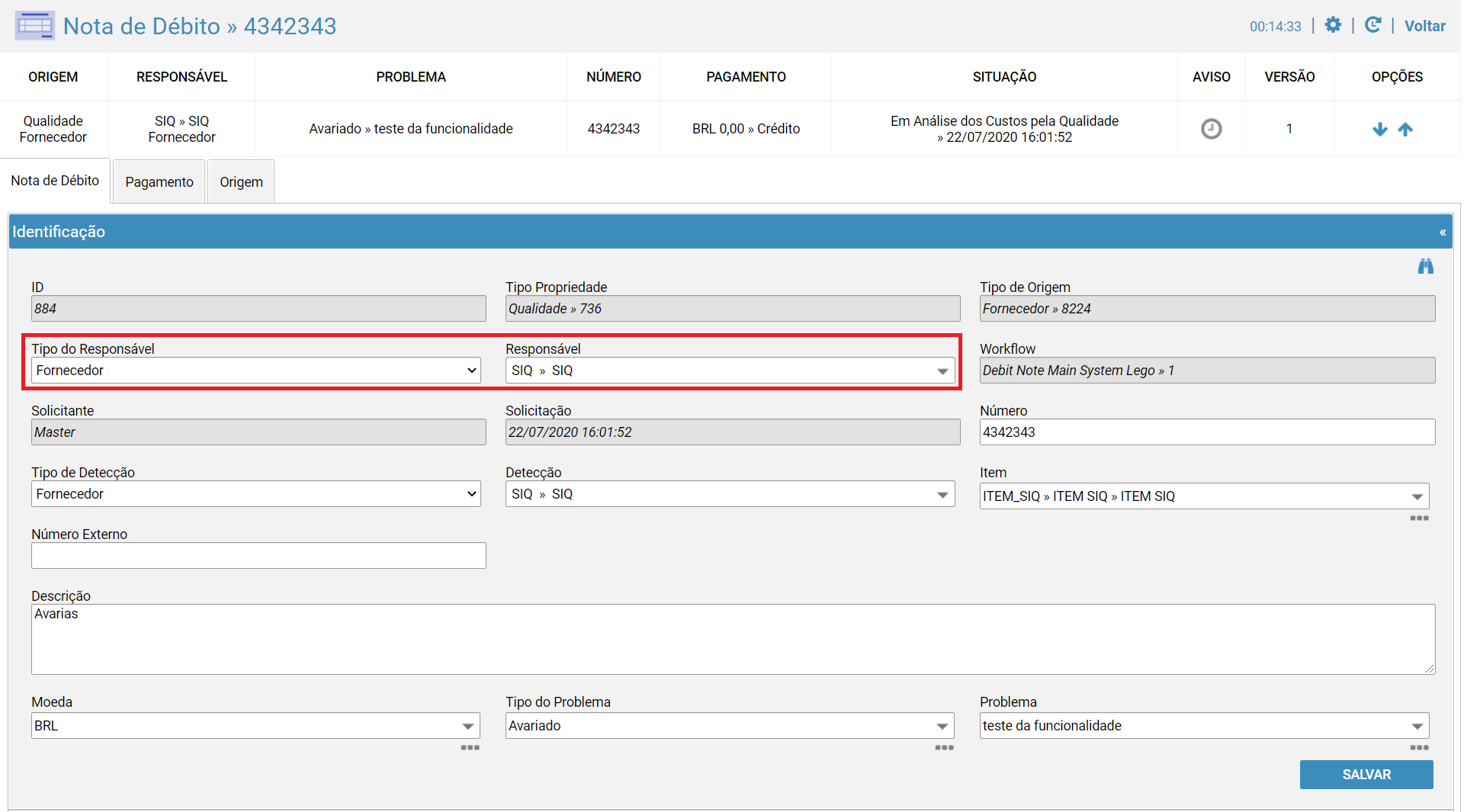Screen dimensions: 1464x812
Task: Click the up arrow under OPÇÕES
Action: [x=1405, y=130]
